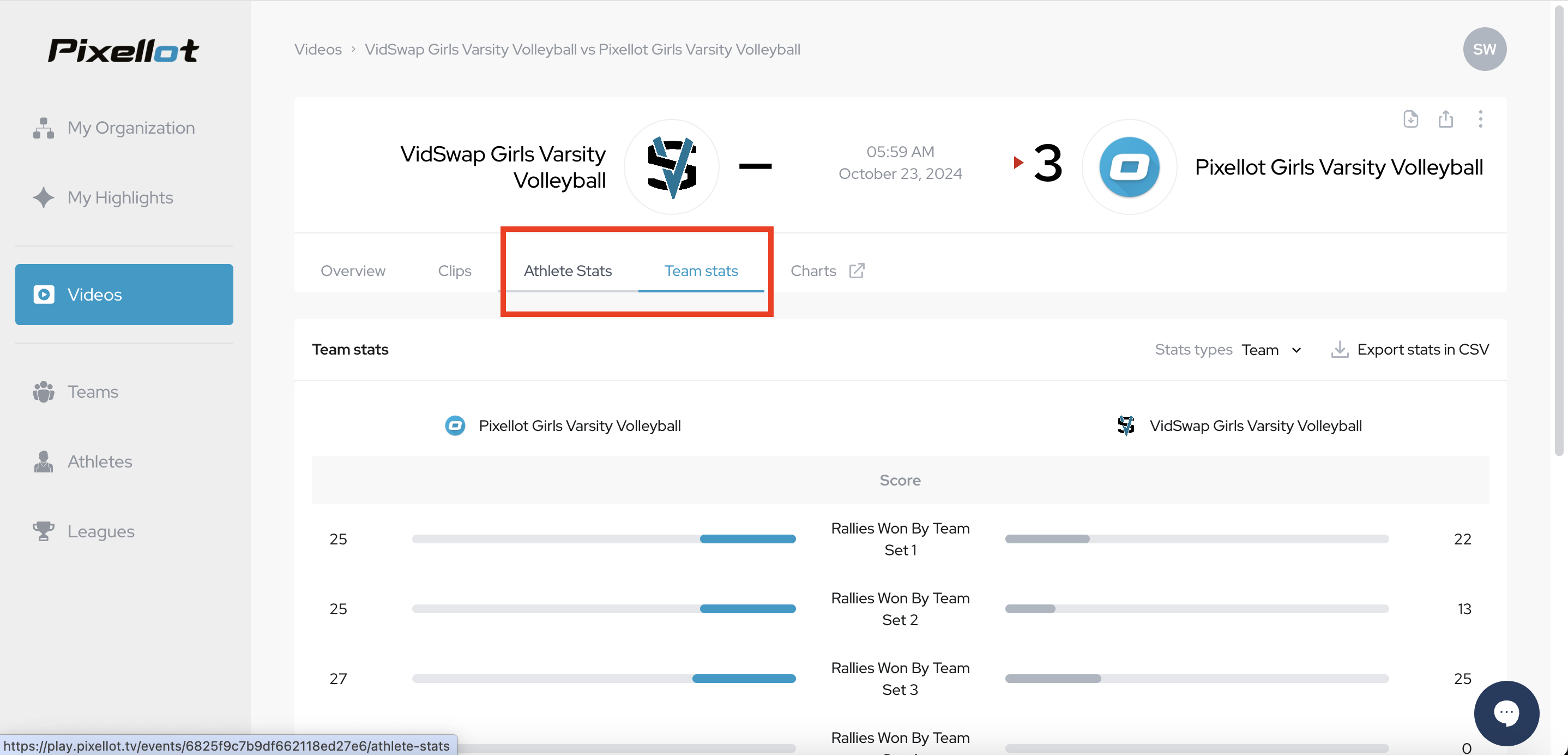
Task: Click the VidSwap team logo in header
Action: click(671, 167)
